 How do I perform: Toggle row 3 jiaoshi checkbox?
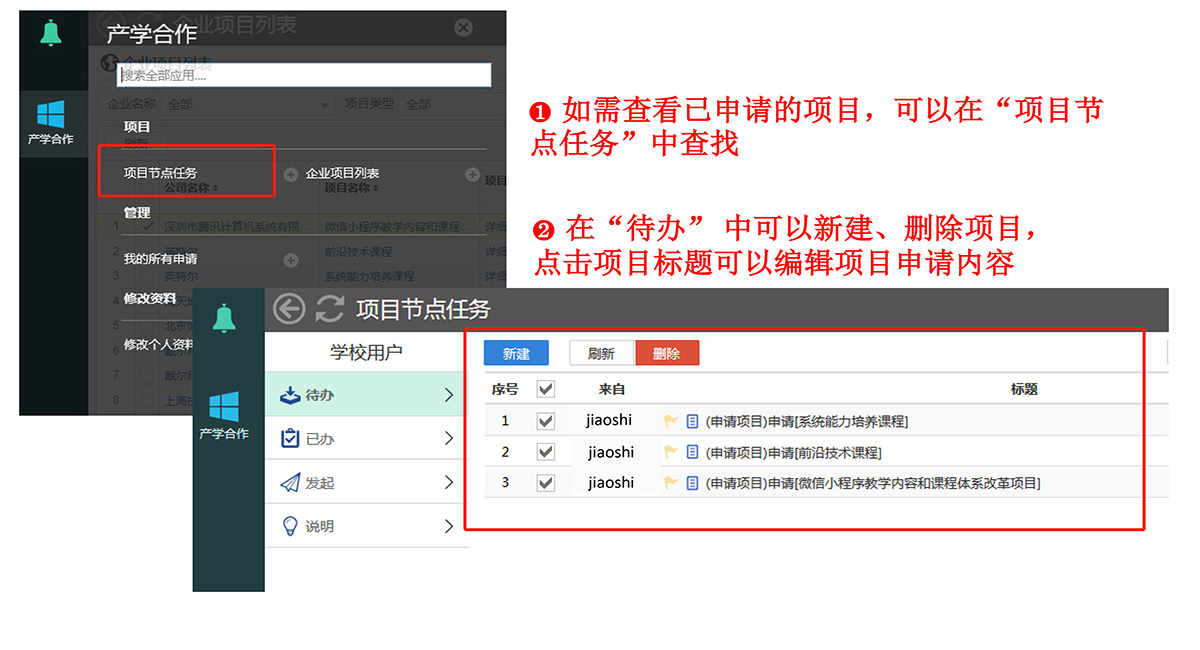[545, 482]
